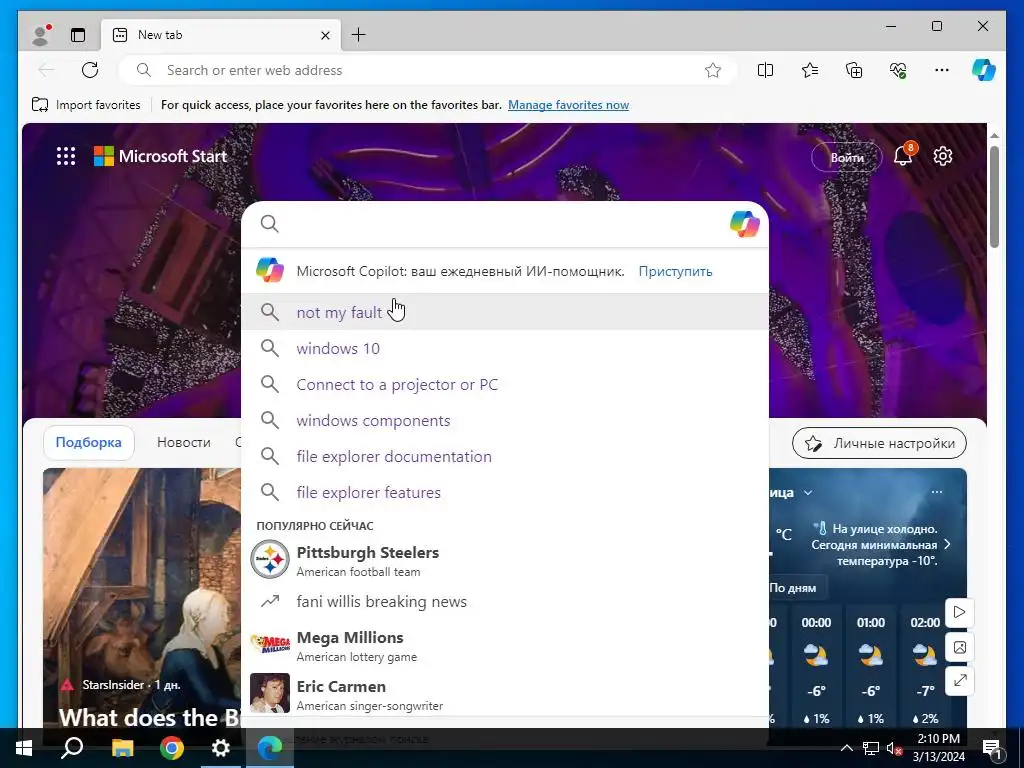Open the Edge profile icon
Image resolution: width=1024 pixels, height=768 pixels.
click(42, 35)
